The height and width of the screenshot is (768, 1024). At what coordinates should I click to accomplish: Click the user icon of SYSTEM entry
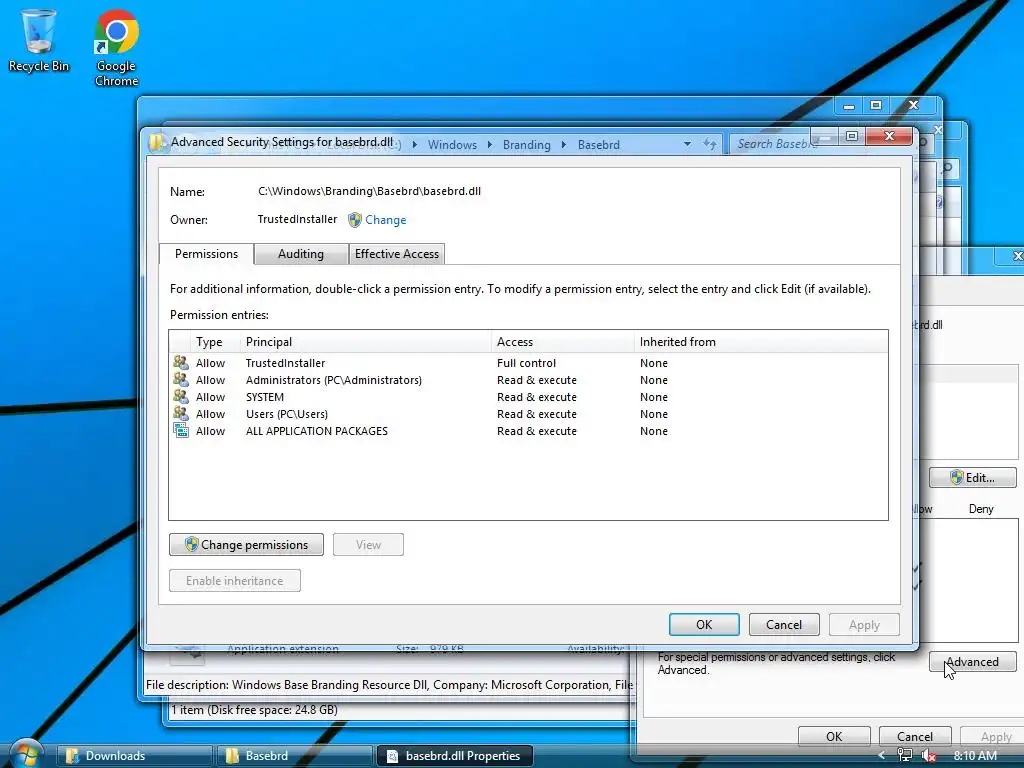tap(181, 396)
